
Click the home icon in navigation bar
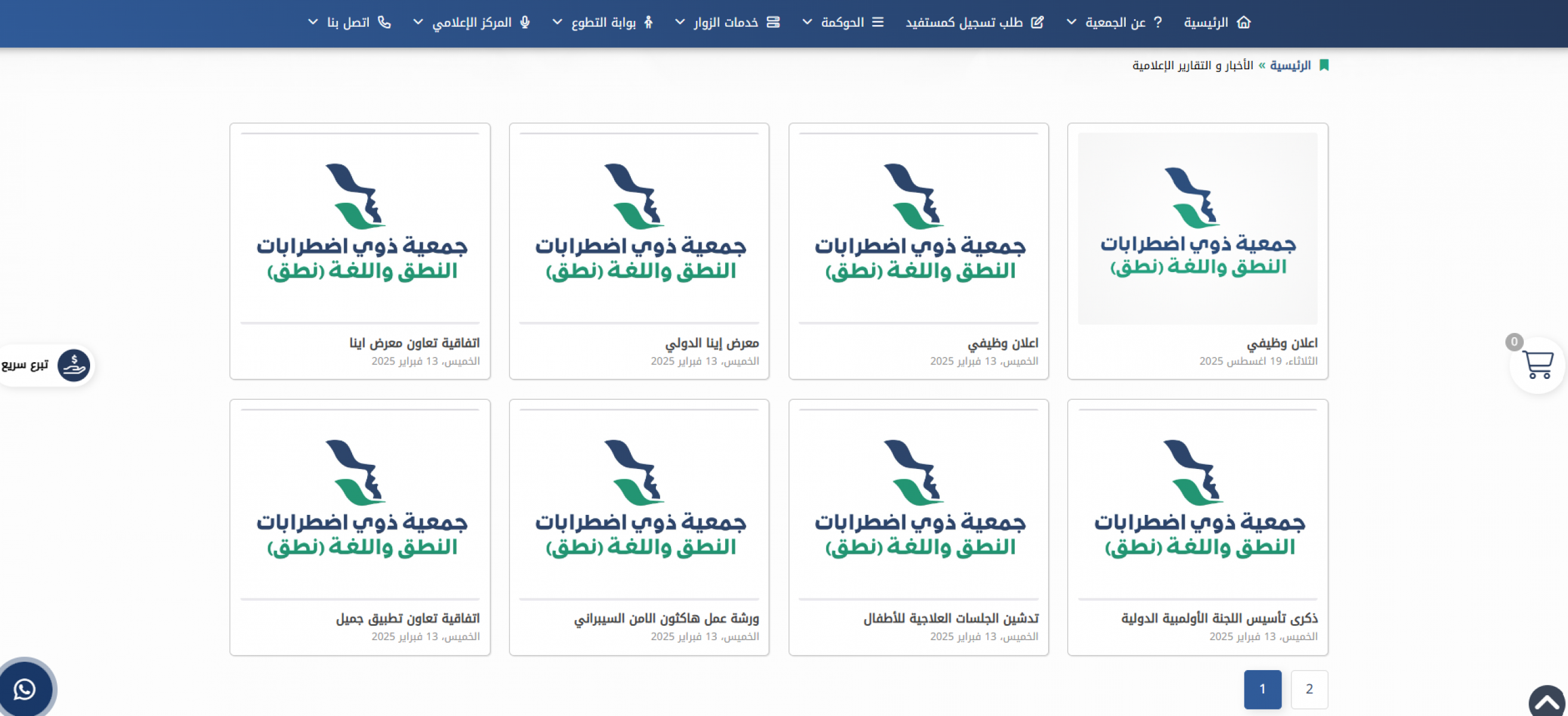[1243, 23]
